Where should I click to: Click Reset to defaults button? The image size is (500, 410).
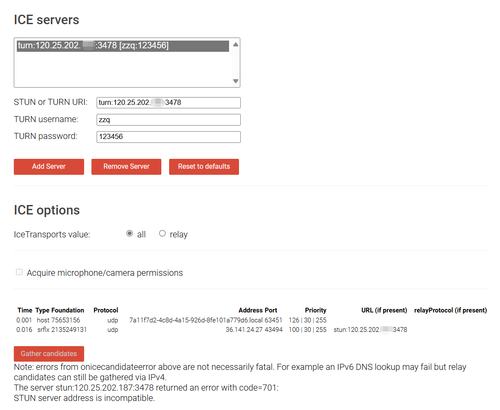click(204, 167)
